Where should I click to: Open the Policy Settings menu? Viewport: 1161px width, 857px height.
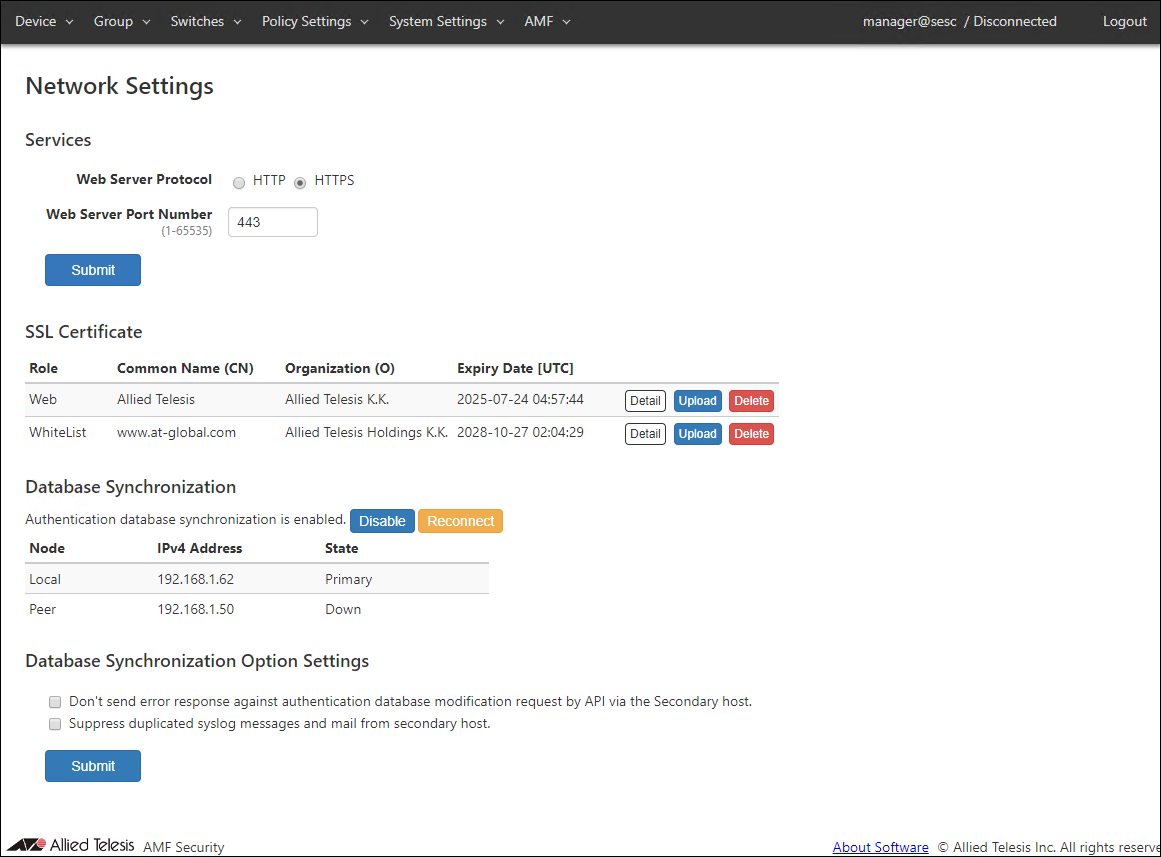click(315, 21)
